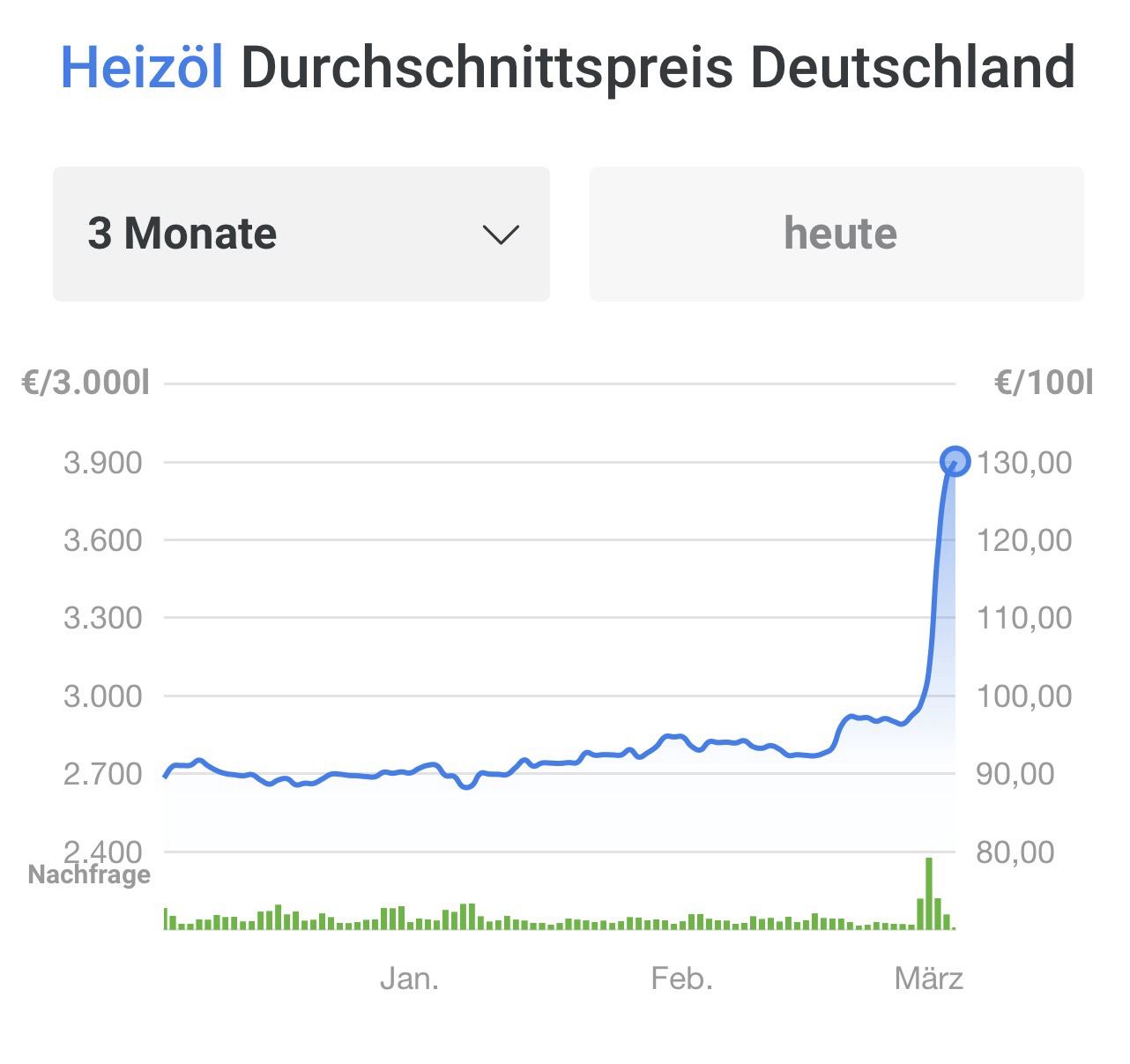The width and height of the screenshot is (1130, 1064).
Task: Click the Jan. month label
Action: coord(409,978)
